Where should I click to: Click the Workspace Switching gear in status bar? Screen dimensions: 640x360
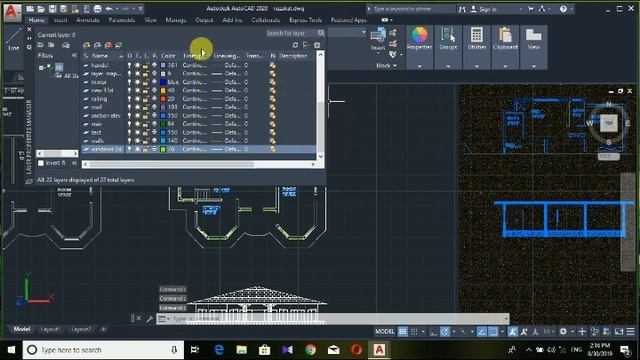click(x=563, y=331)
